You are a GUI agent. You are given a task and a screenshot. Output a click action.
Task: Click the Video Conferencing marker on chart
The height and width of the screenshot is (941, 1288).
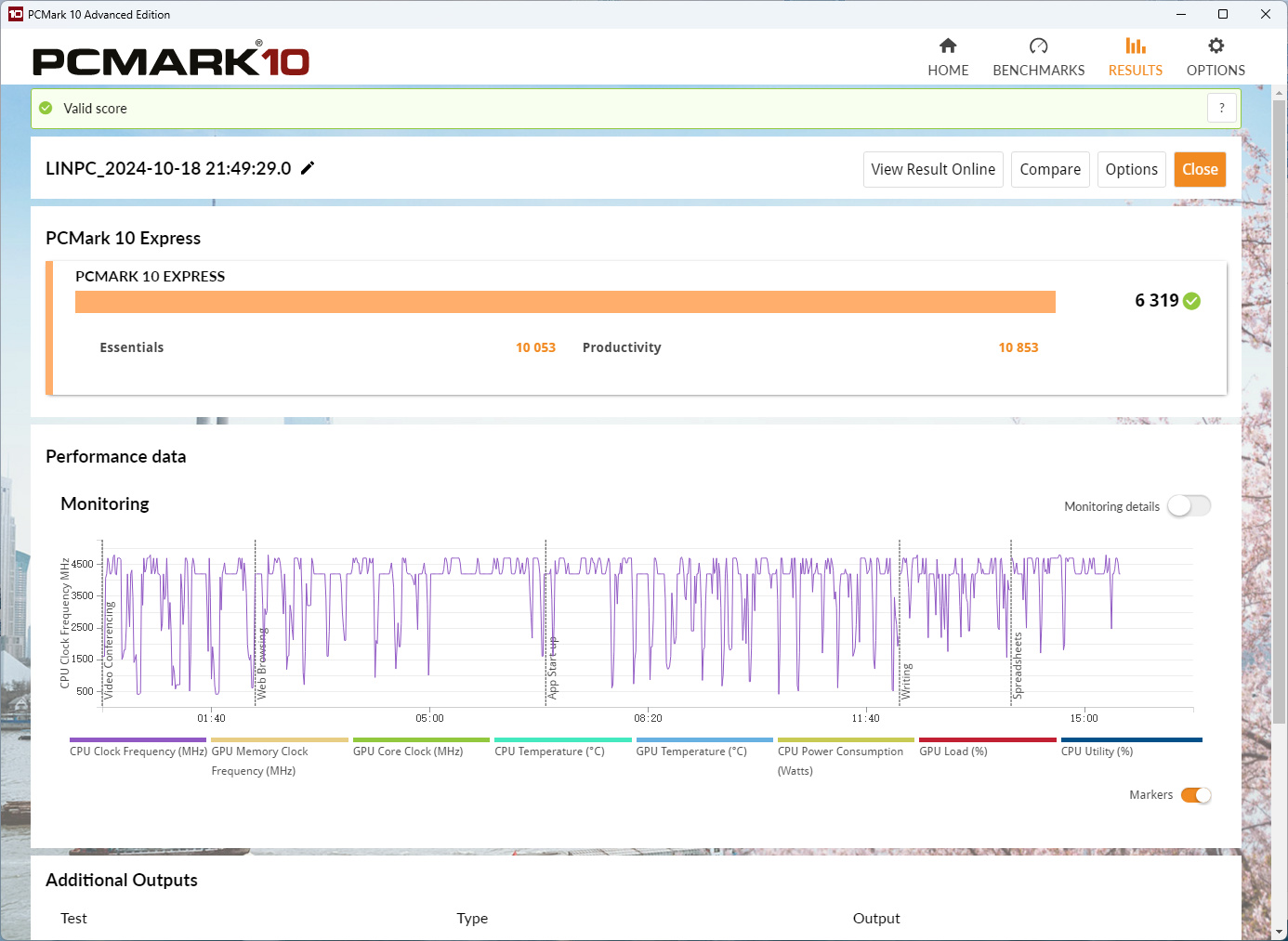[109, 650]
